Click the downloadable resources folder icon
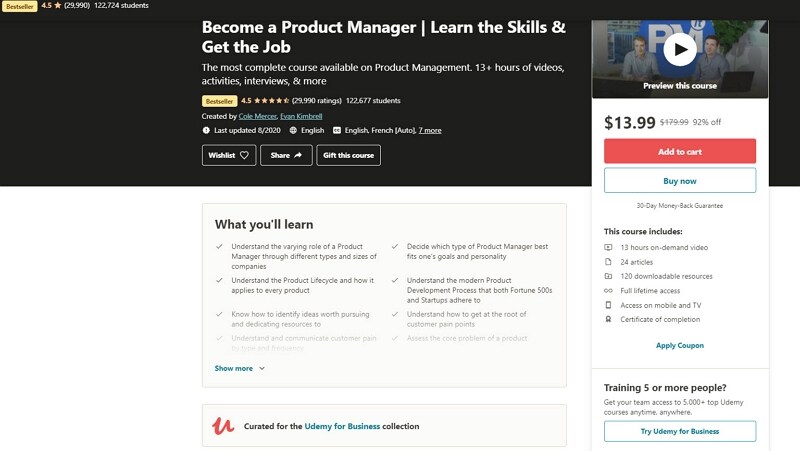Screen dimensions: 800x451 pos(608,276)
